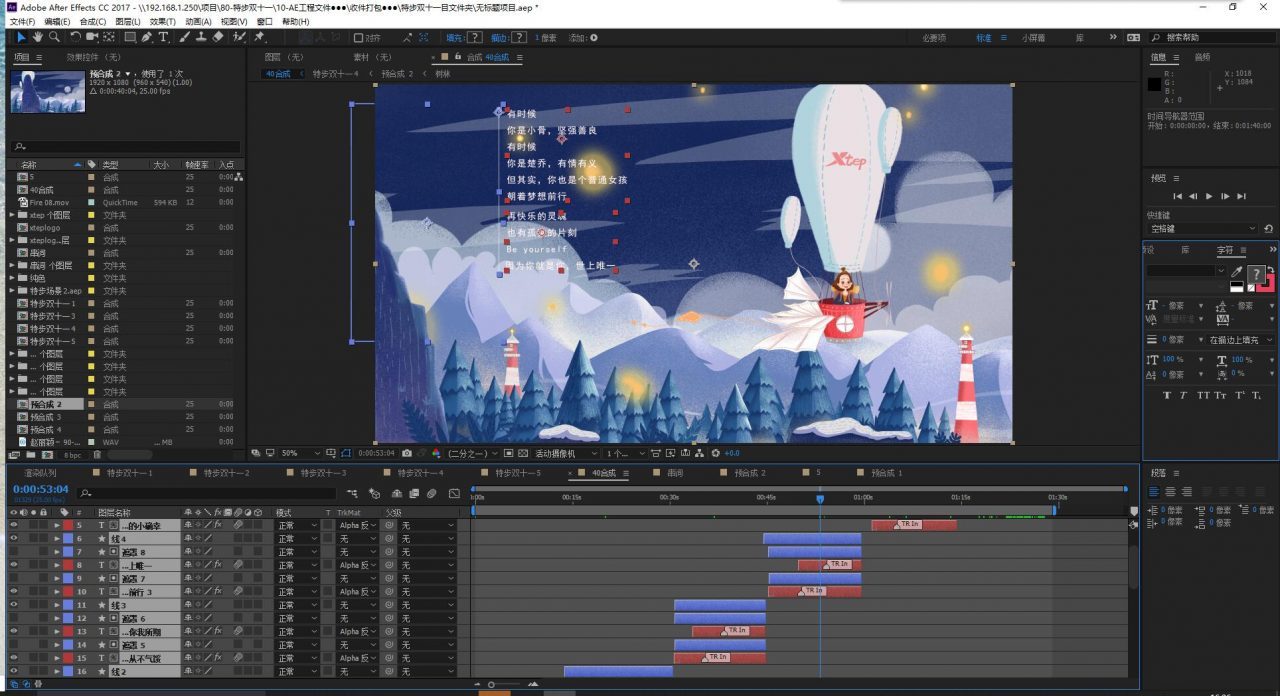Open the 空格键 shortcut dropdown
Screen dimensions: 1280x696
pos(1202,228)
